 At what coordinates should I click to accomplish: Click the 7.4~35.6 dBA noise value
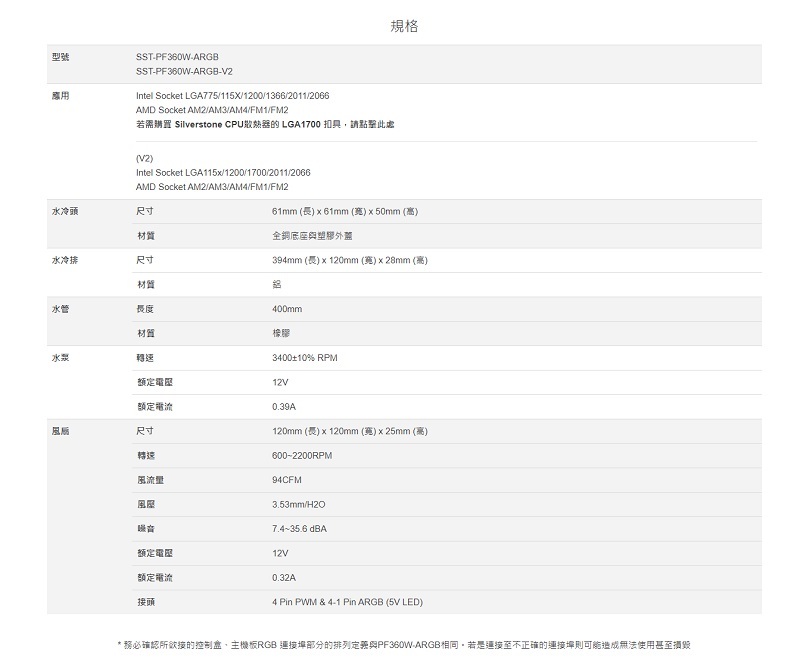pos(299,528)
